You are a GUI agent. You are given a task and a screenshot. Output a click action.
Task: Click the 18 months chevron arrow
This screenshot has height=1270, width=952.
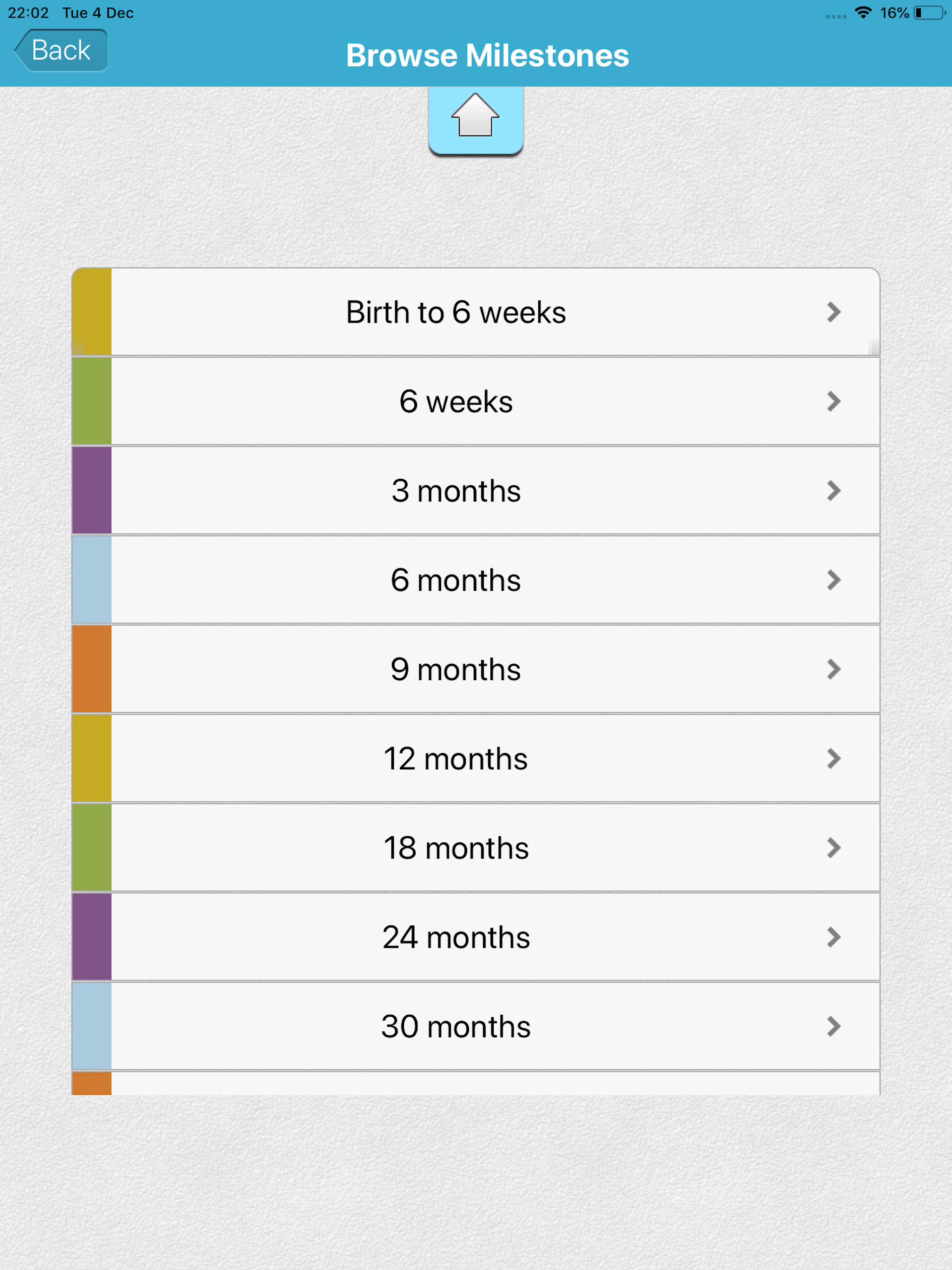pyautogui.click(x=833, y=848)
